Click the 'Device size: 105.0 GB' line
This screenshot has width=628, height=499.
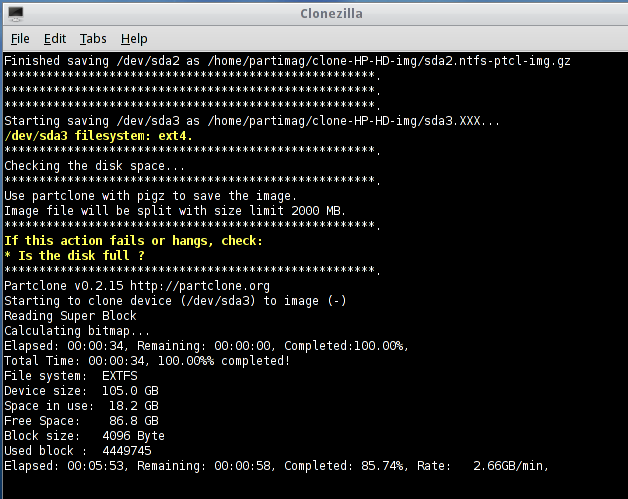(81, 391)
